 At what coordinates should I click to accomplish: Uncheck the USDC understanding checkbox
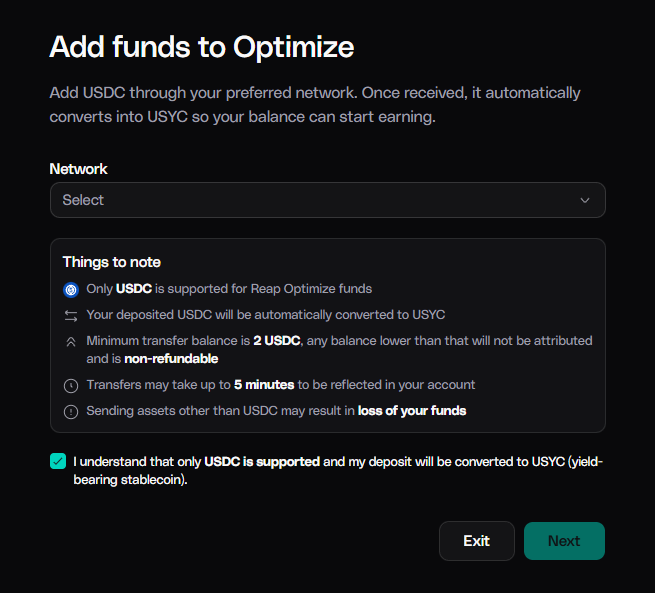(x=58, y=461)
